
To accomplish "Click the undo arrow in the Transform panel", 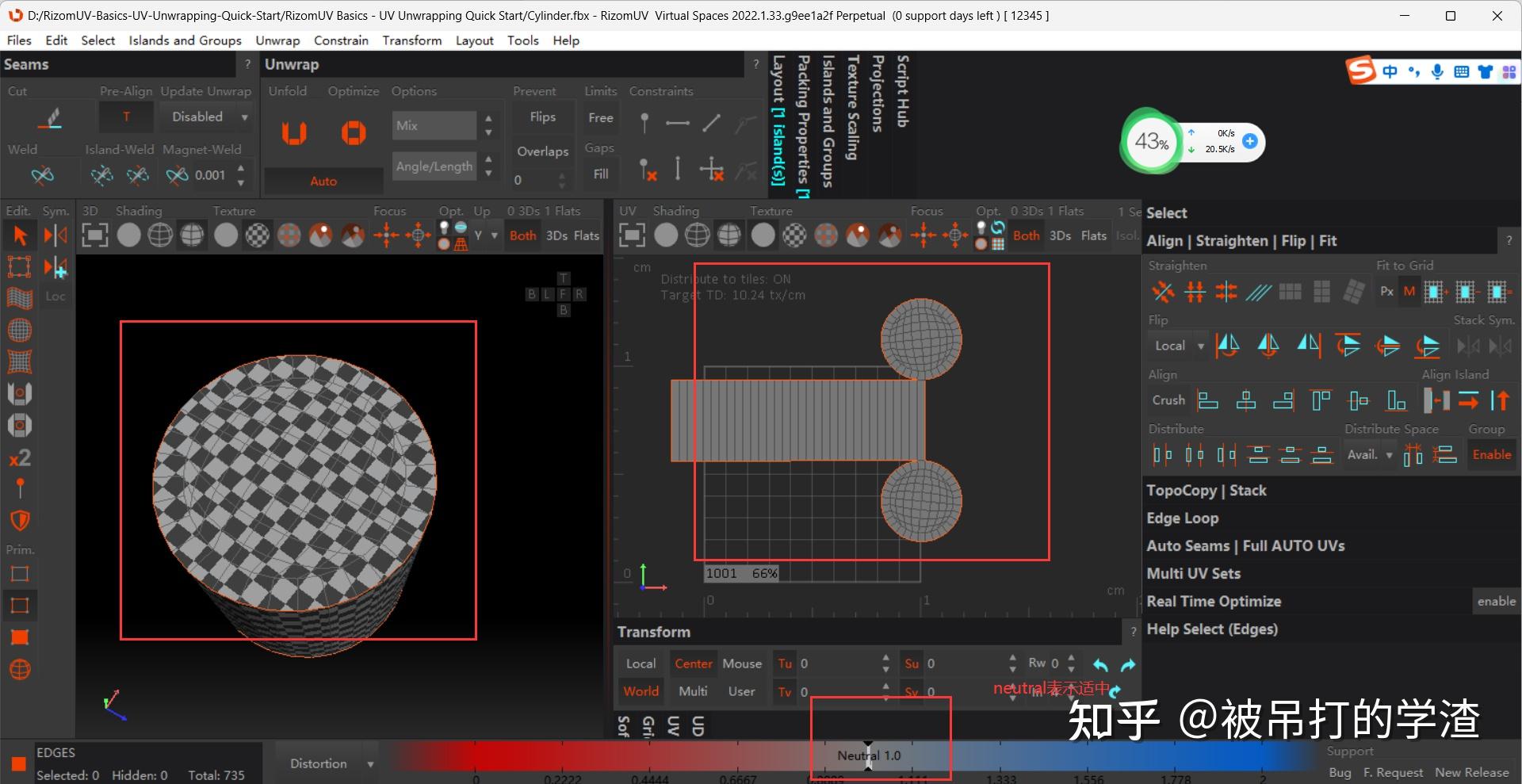I will pyautogui.click(x=1100, y=664).
